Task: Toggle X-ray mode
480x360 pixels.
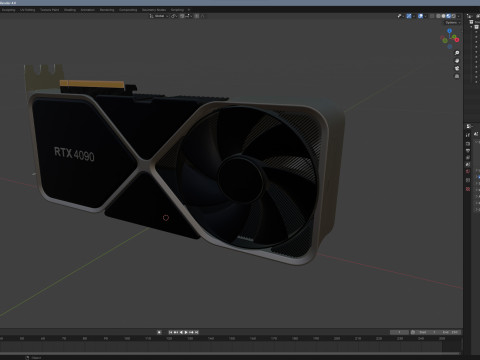Action: click(x=432, y=16)
